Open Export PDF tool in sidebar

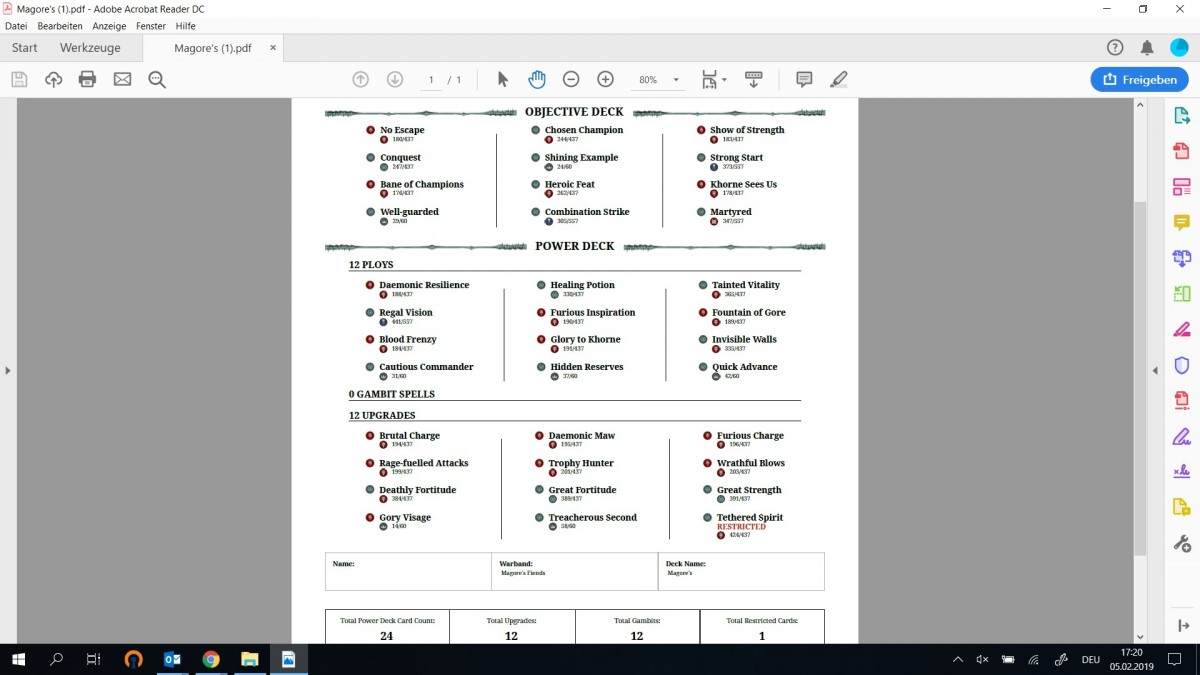(1182, 116)
